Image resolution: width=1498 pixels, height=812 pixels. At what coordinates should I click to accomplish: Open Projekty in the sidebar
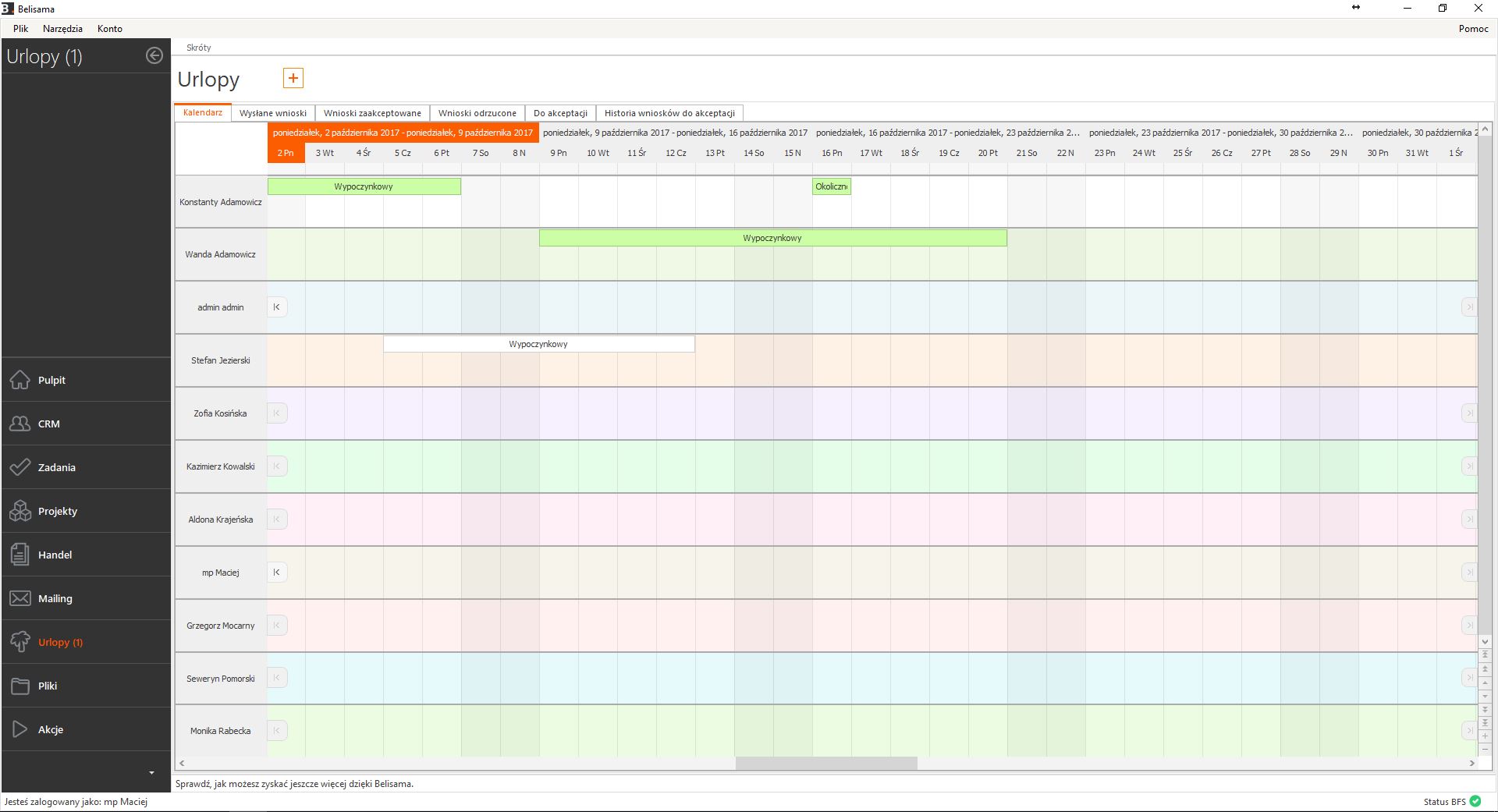(x=57, y=511)
